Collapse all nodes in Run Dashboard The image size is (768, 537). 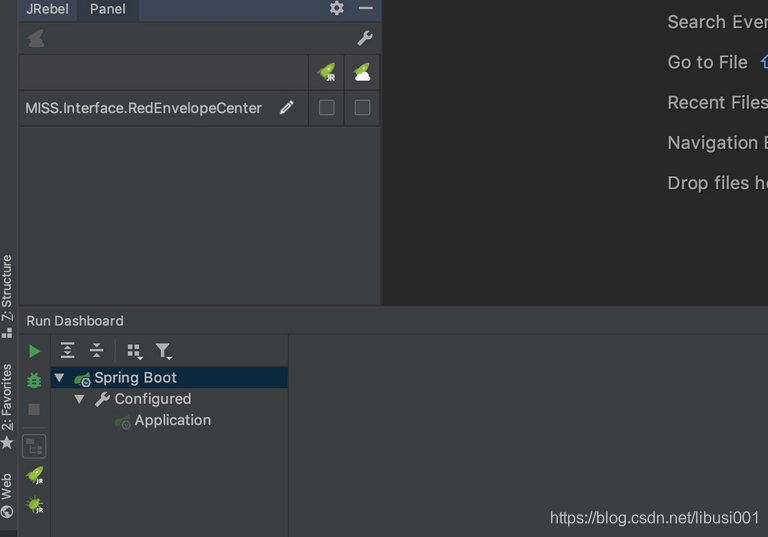96,350
